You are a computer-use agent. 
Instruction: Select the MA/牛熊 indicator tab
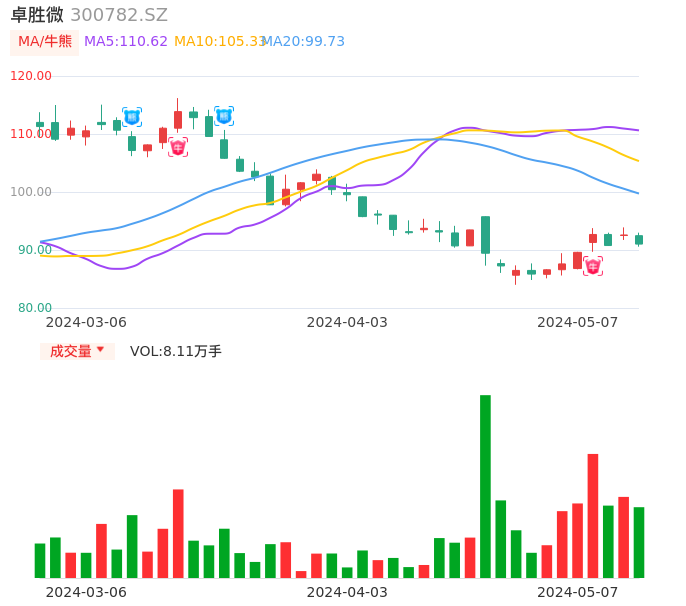[44, 42]
